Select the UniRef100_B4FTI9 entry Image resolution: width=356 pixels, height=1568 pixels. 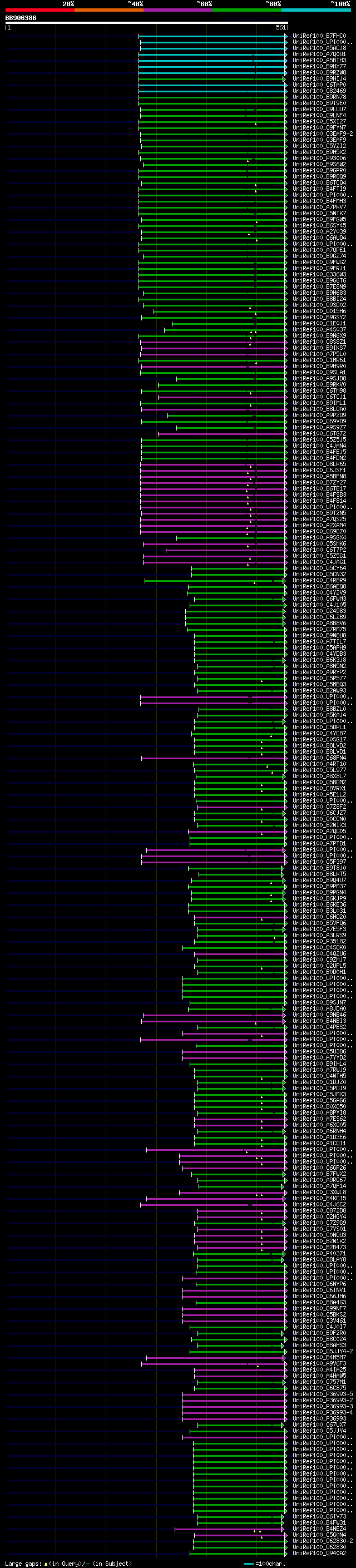click(319, 189)
